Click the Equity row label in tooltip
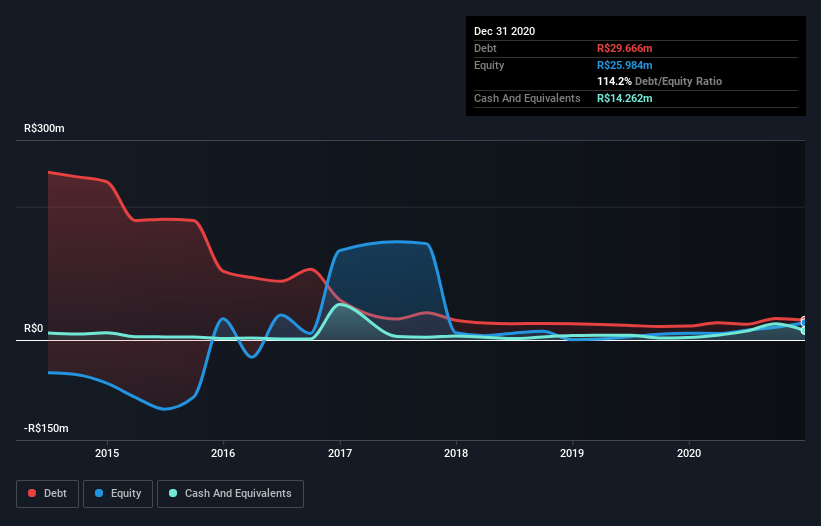821x526 pixels. 489,65
